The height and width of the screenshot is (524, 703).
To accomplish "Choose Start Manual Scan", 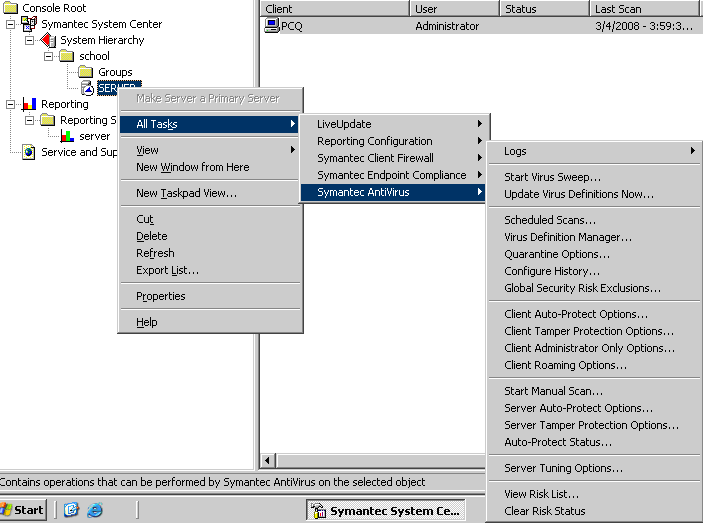I will (x=594, y=391).
